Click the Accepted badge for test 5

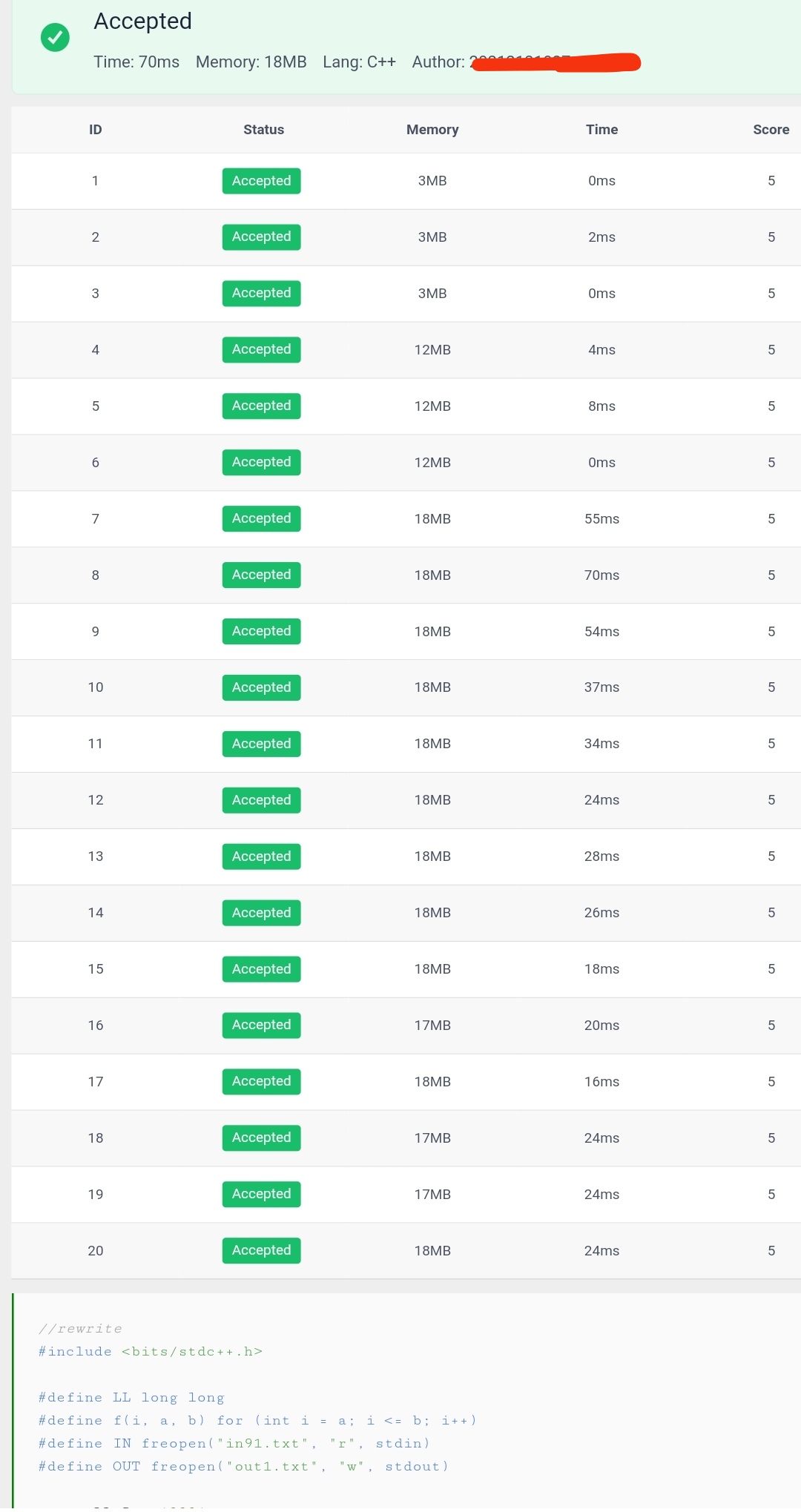[261, 406]
